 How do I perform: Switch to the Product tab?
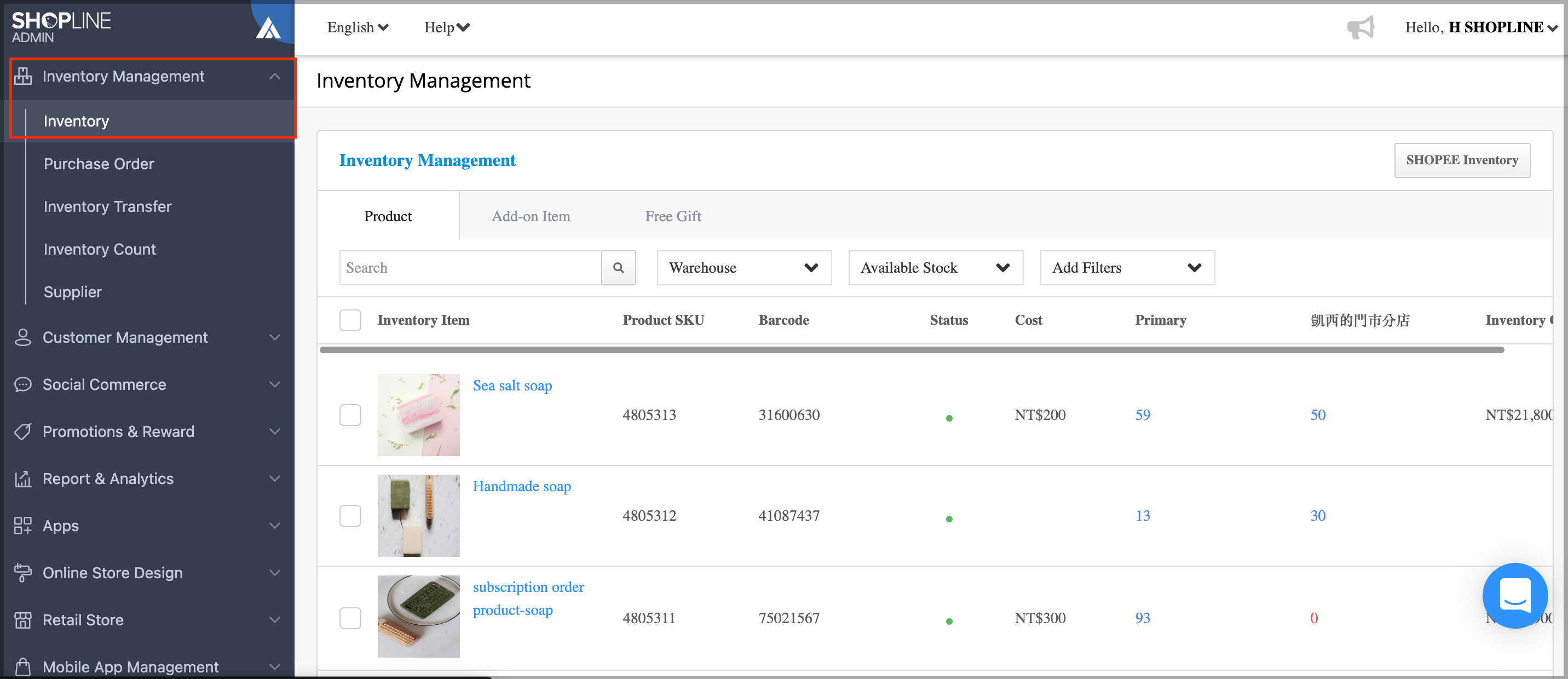click(x=388, y=216)
